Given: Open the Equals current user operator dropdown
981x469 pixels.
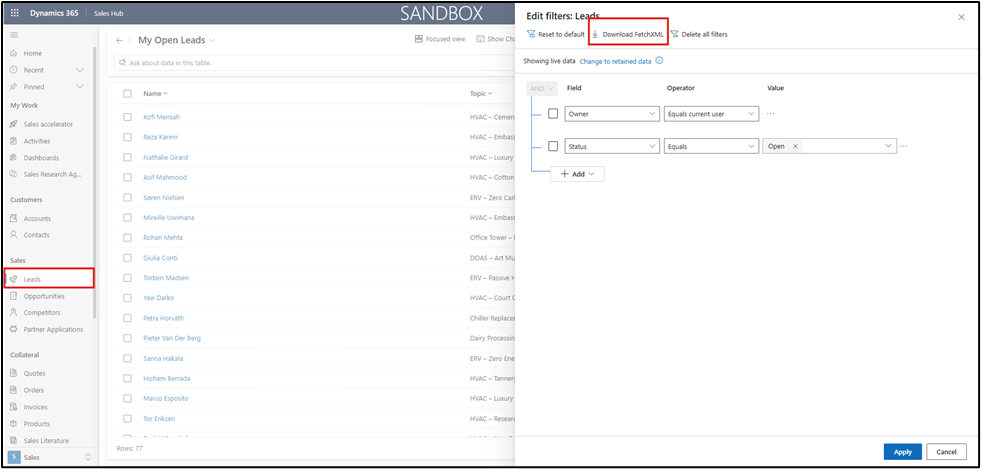Looking at the screenshot, I should coord(711,114).
